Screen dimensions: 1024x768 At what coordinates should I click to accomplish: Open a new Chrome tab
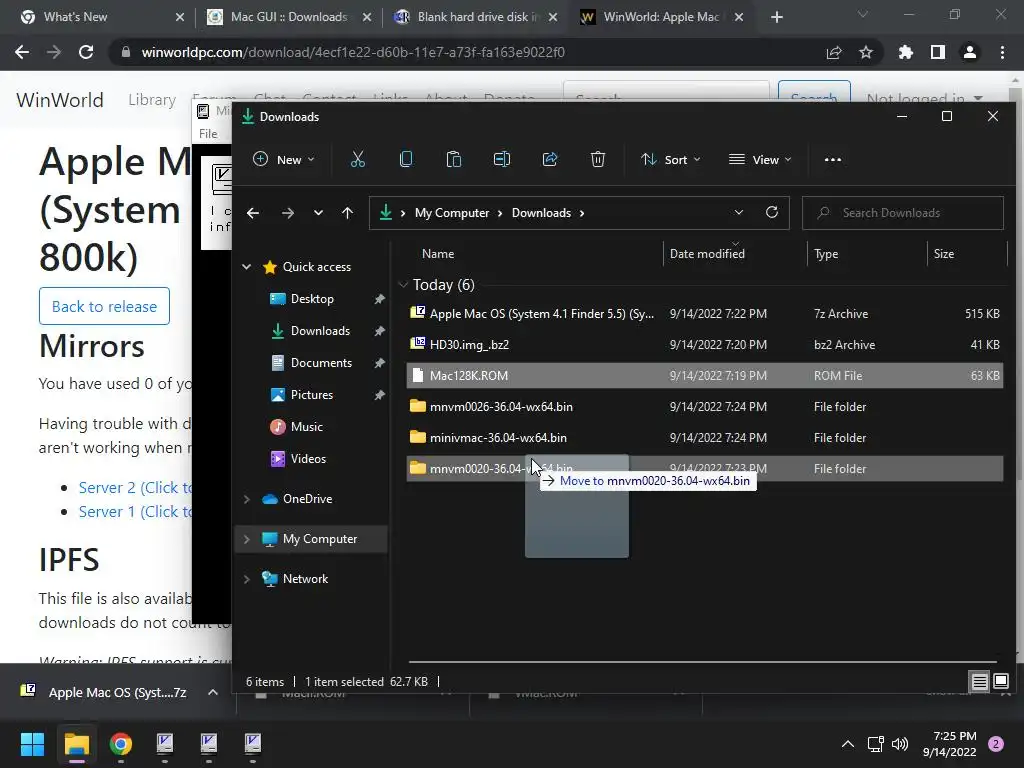(776, 17)
